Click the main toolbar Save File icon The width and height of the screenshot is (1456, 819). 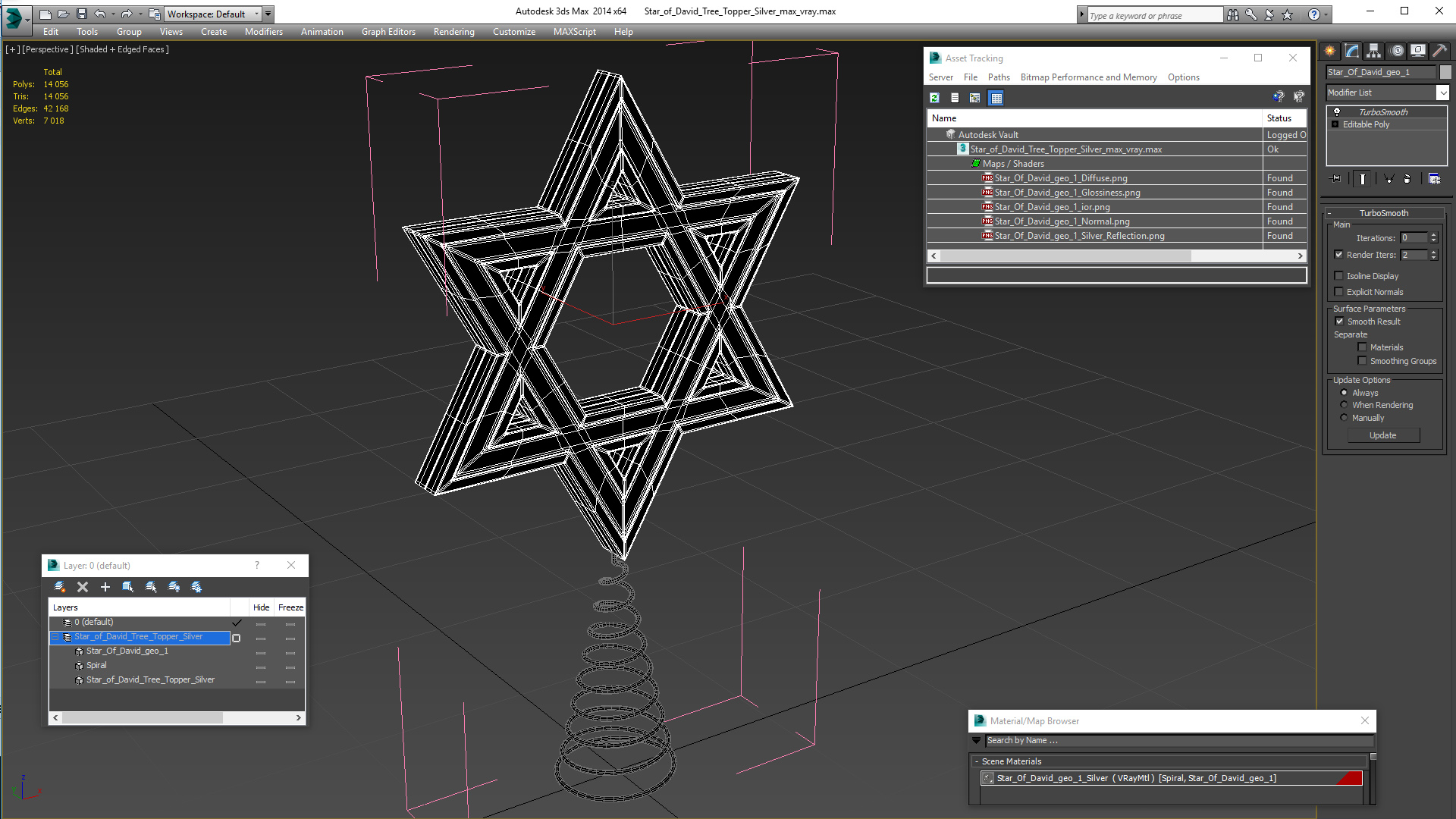point(82,14)
